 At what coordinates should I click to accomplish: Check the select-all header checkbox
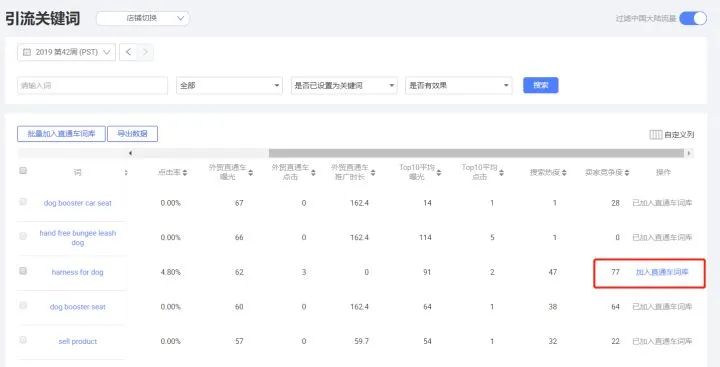click(23, 171)
